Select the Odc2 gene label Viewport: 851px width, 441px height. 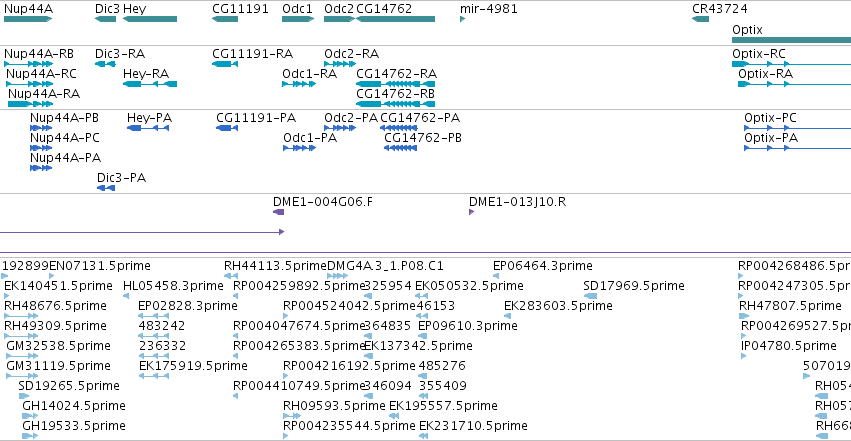point(339,9)
